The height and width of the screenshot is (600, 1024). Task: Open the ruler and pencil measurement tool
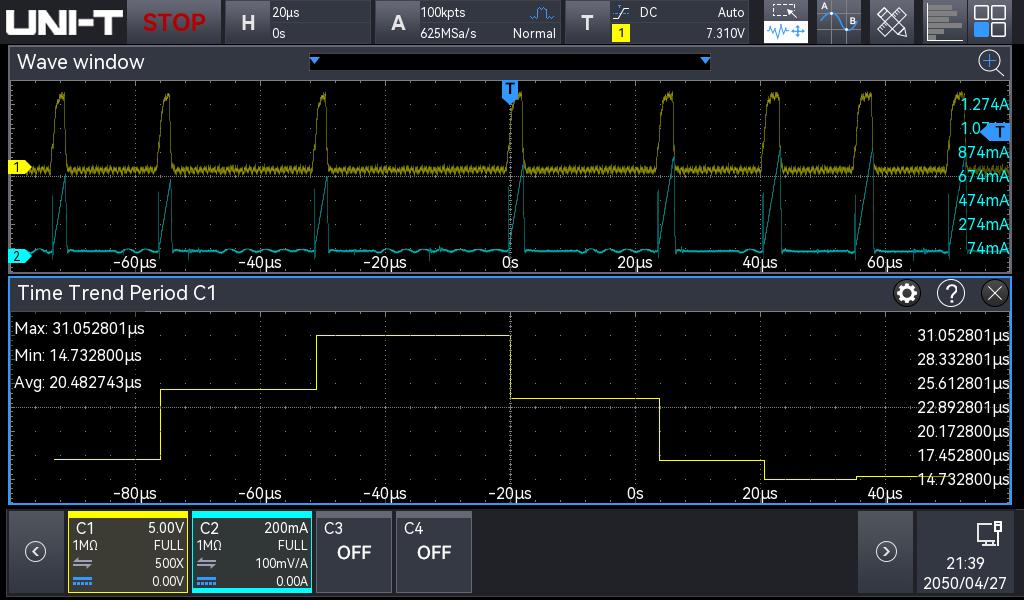(891, 22)
